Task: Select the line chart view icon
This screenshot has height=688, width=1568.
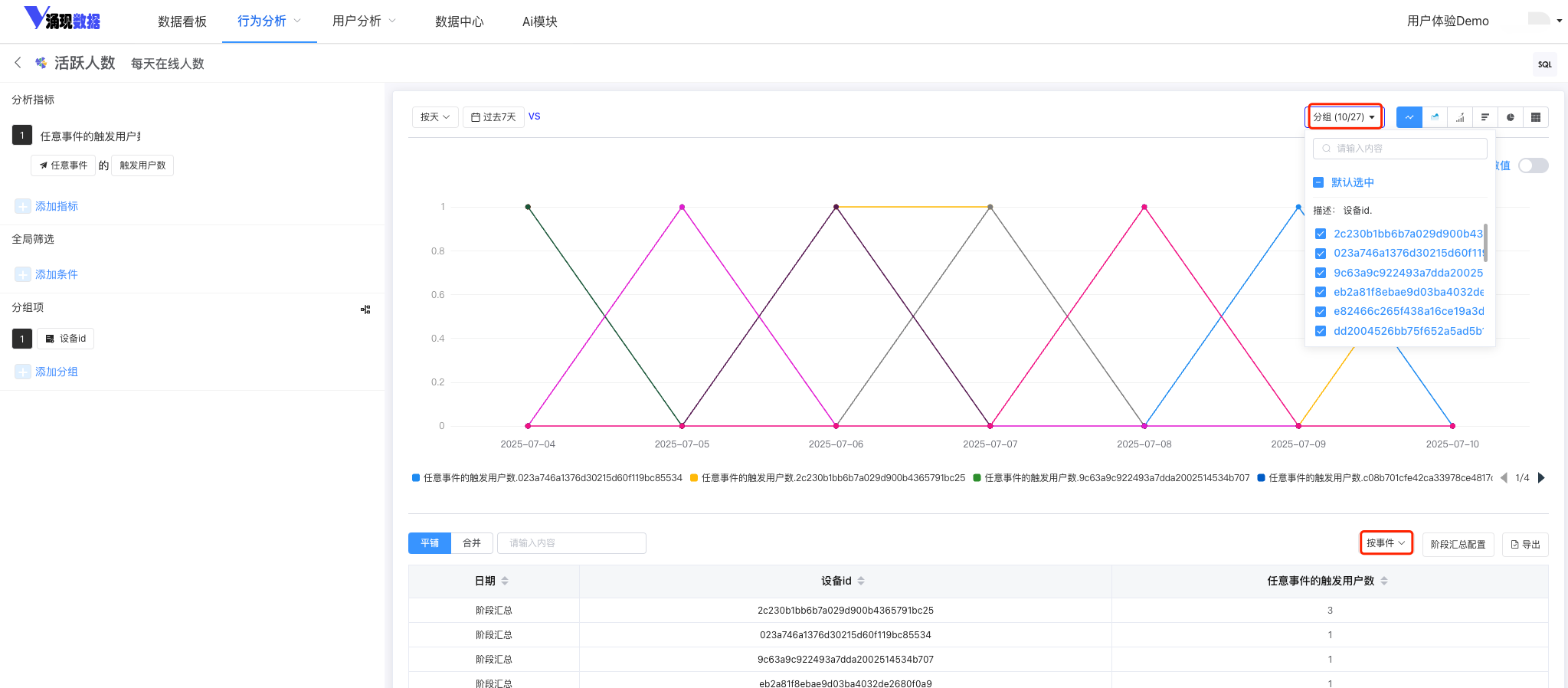Action: coord(1409,117)
